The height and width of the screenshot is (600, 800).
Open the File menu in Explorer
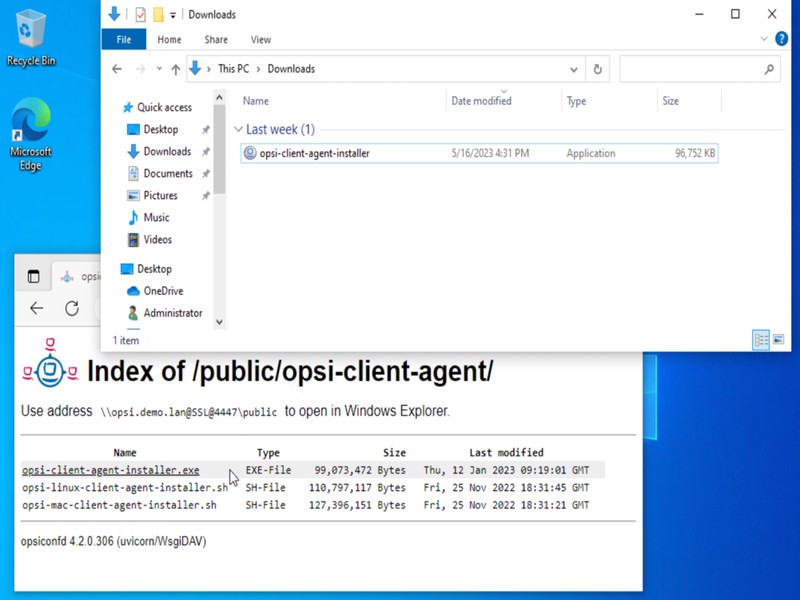(123, 40)
